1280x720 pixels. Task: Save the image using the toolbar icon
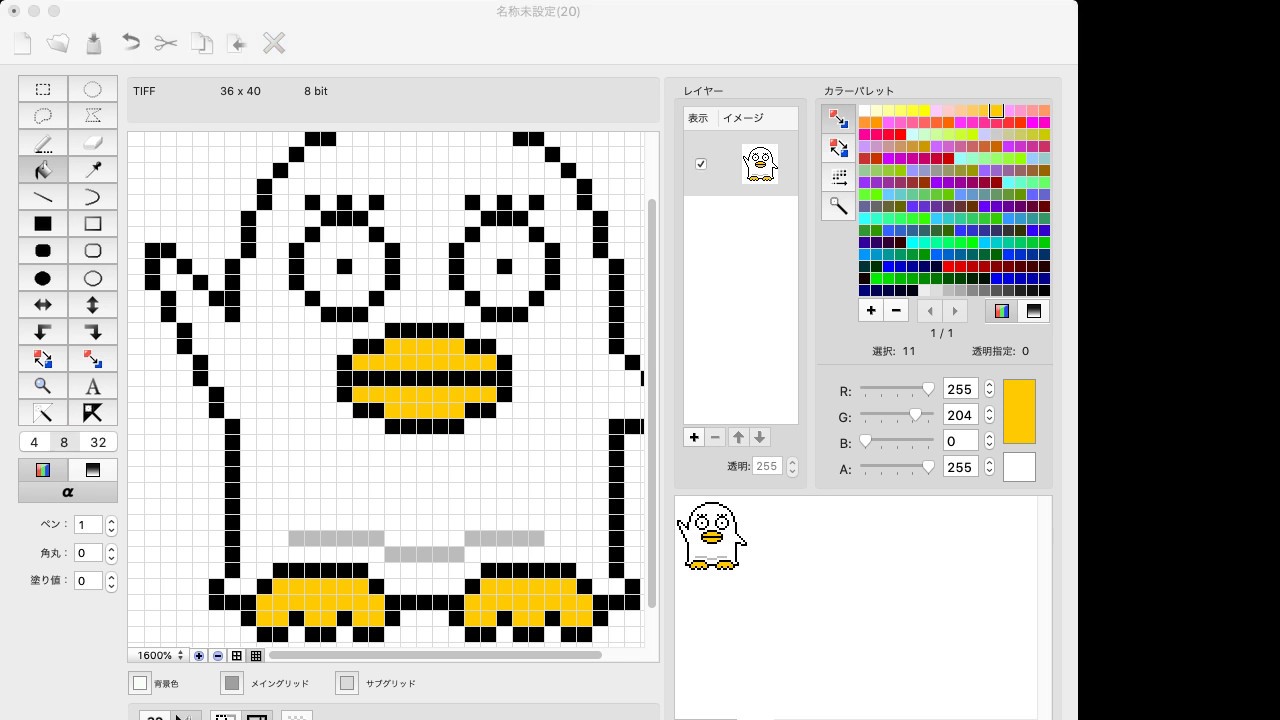(x=94, y=43)
